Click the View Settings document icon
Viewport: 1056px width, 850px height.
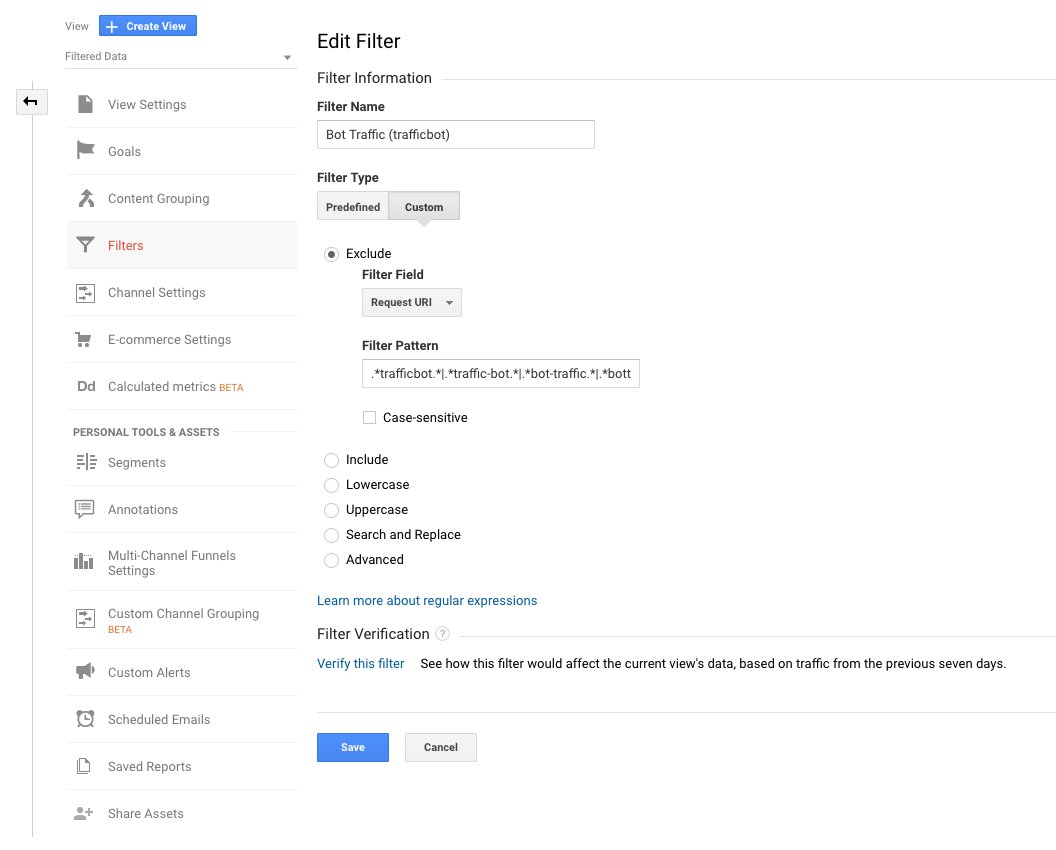coord(86,104)
